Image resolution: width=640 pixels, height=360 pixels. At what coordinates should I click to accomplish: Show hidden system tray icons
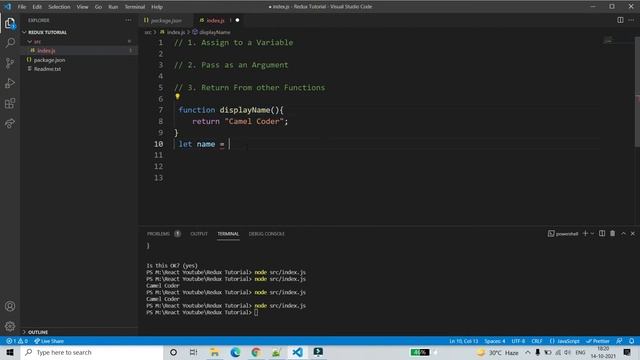[528, 352]
